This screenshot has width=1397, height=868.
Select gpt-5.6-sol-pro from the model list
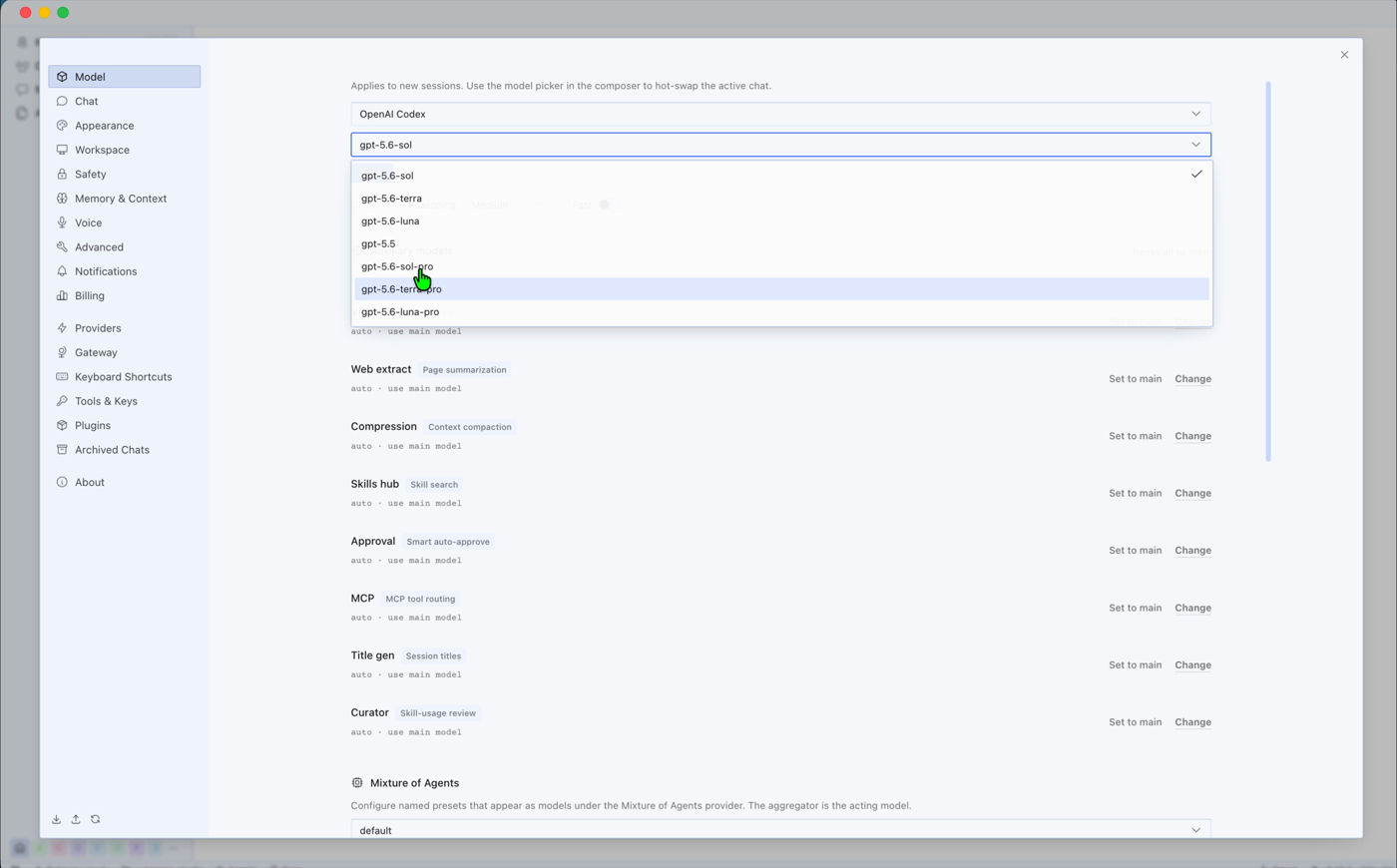click(781, 266)
